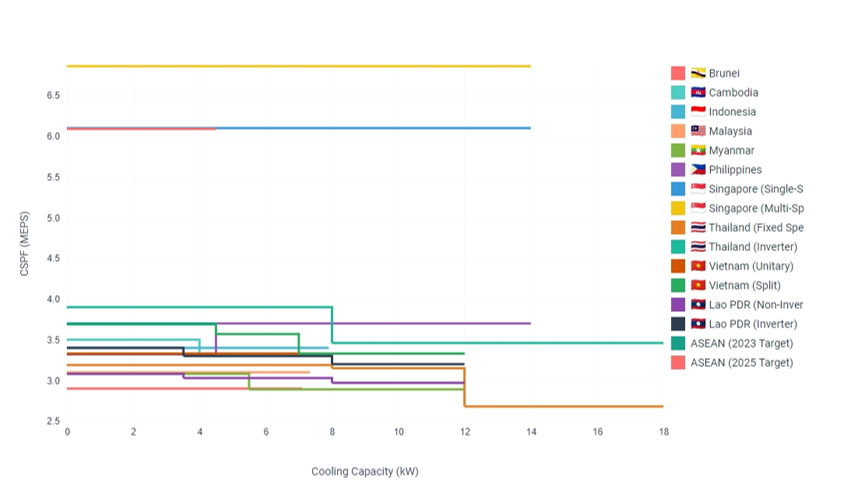Click the Lao PDR (Non-Inver flag icon

[x=698, y=305]
